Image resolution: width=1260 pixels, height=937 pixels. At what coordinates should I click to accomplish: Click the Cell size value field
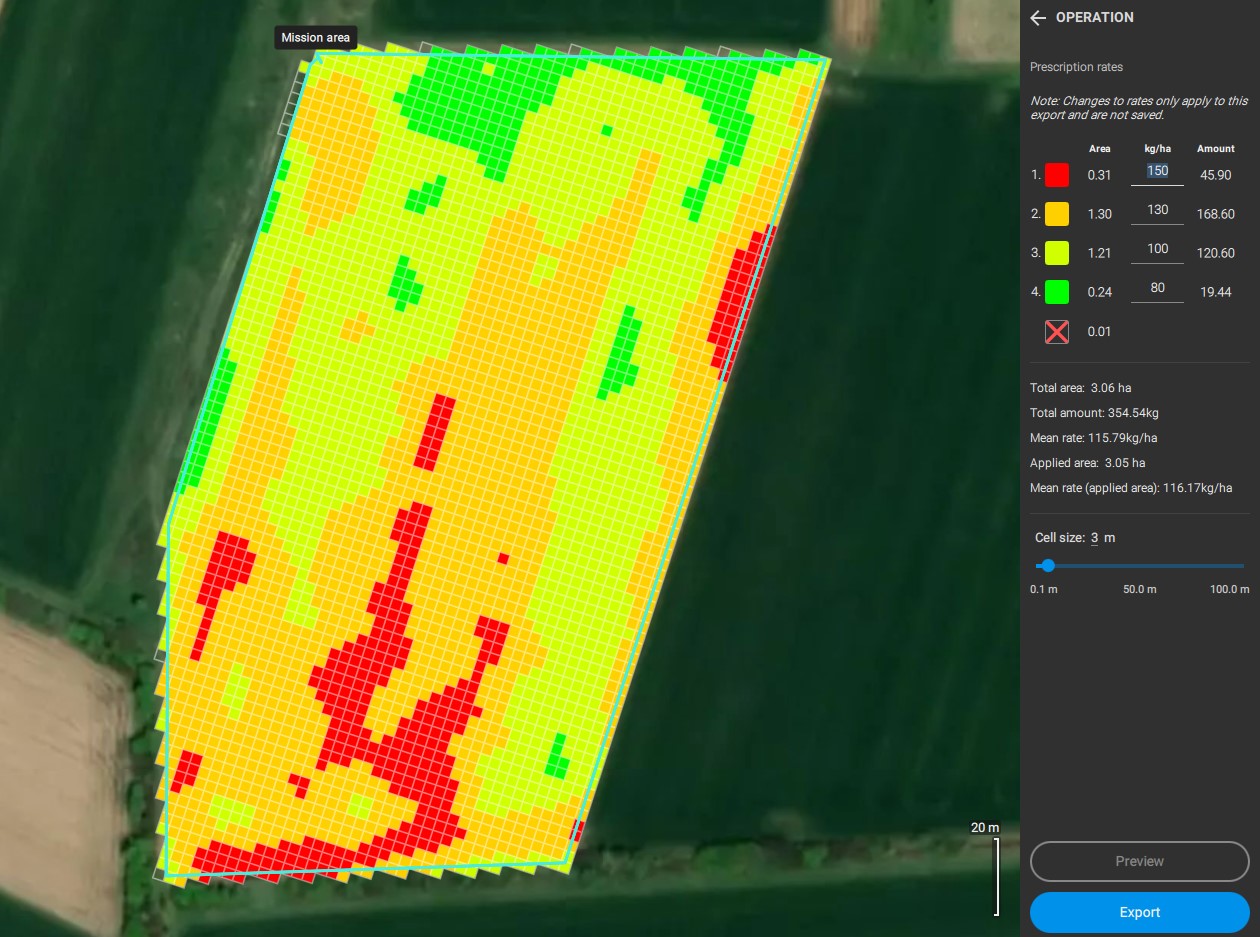pos(1094,538)
